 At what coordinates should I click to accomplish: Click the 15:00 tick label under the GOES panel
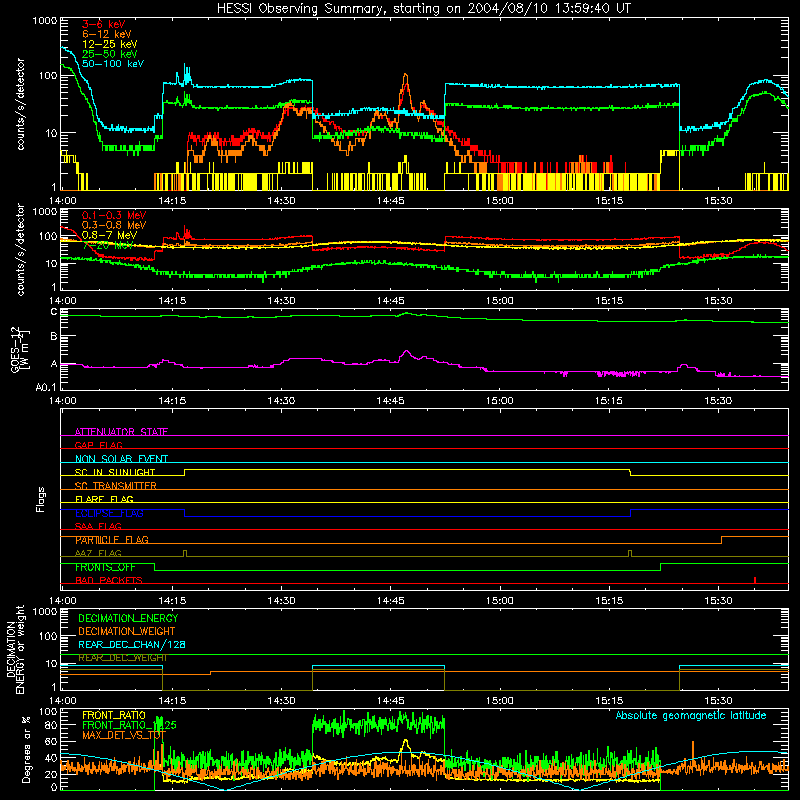pos(499,401)
